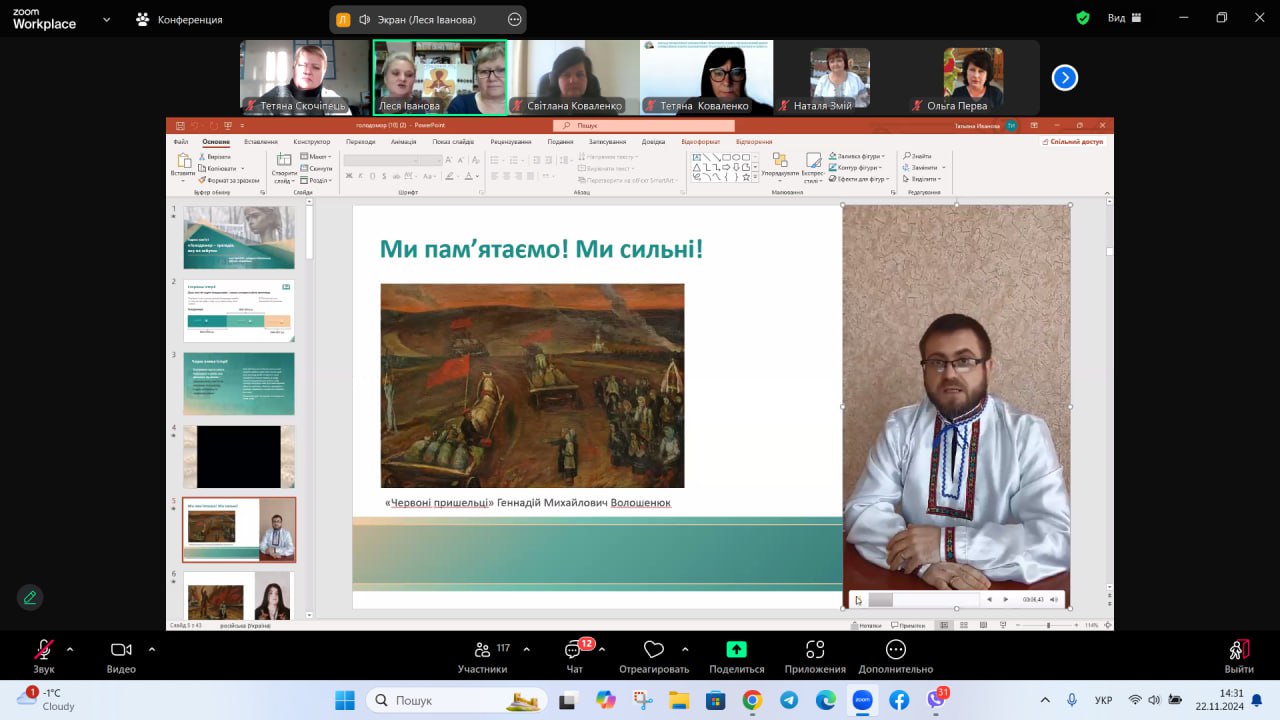The image size is (1280, 720).
Task: Open Контур фігури shape outline dropdown
Action: [856, 168]
